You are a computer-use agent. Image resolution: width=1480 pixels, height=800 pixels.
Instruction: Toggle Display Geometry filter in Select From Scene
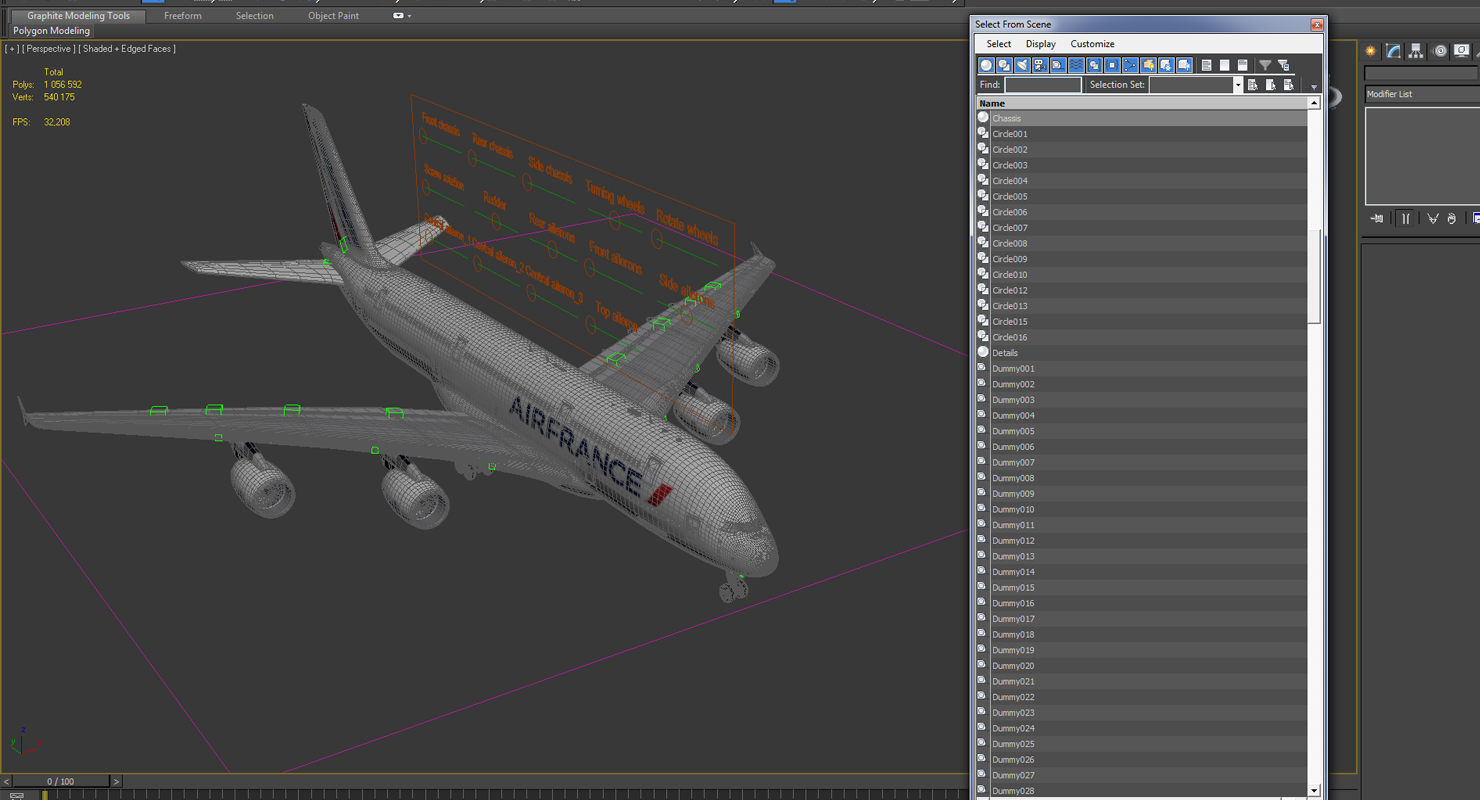(986, 65)
